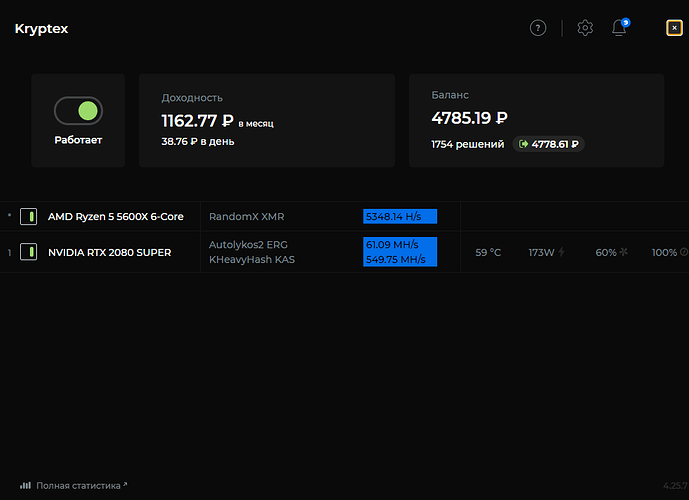Click the load icon next to 100%
Viewport: 689px width, 500px height.
click(x=684, y=252)
